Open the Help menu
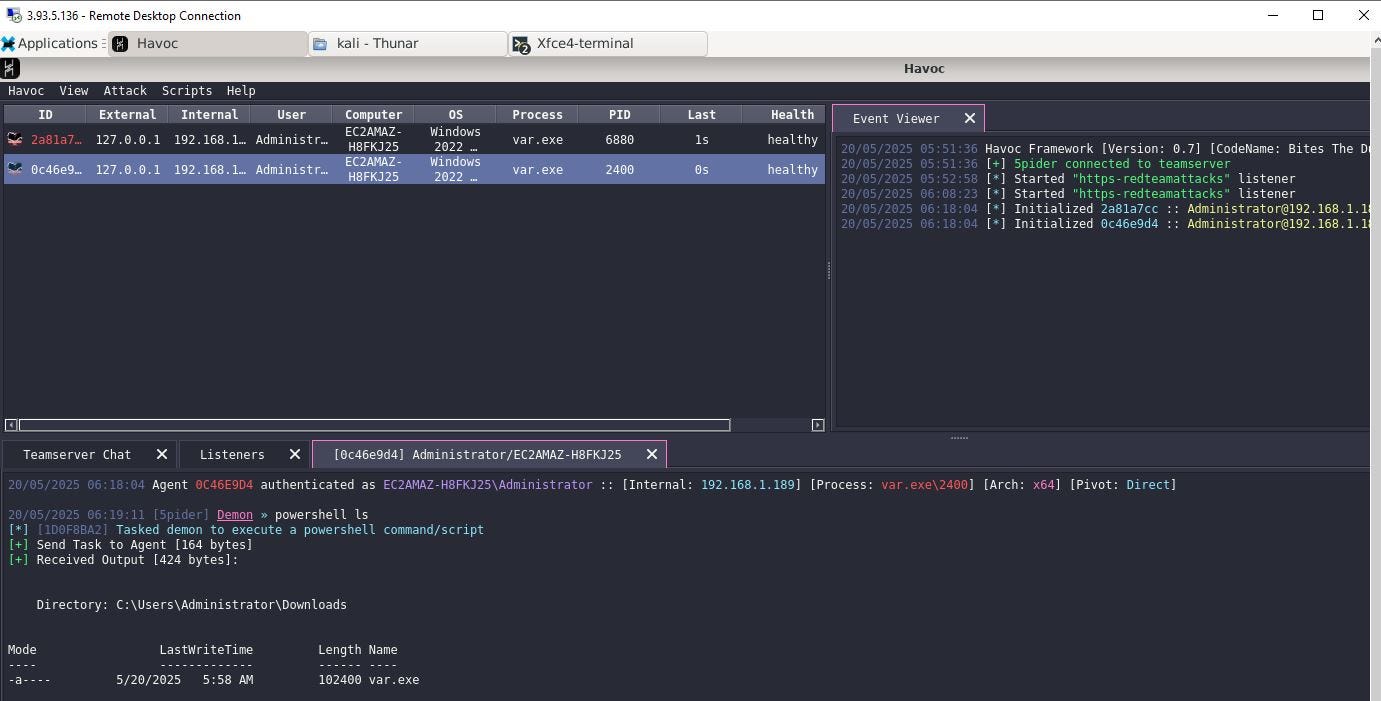Screen dimensions: 1381x701 click(x=241, y=90)
